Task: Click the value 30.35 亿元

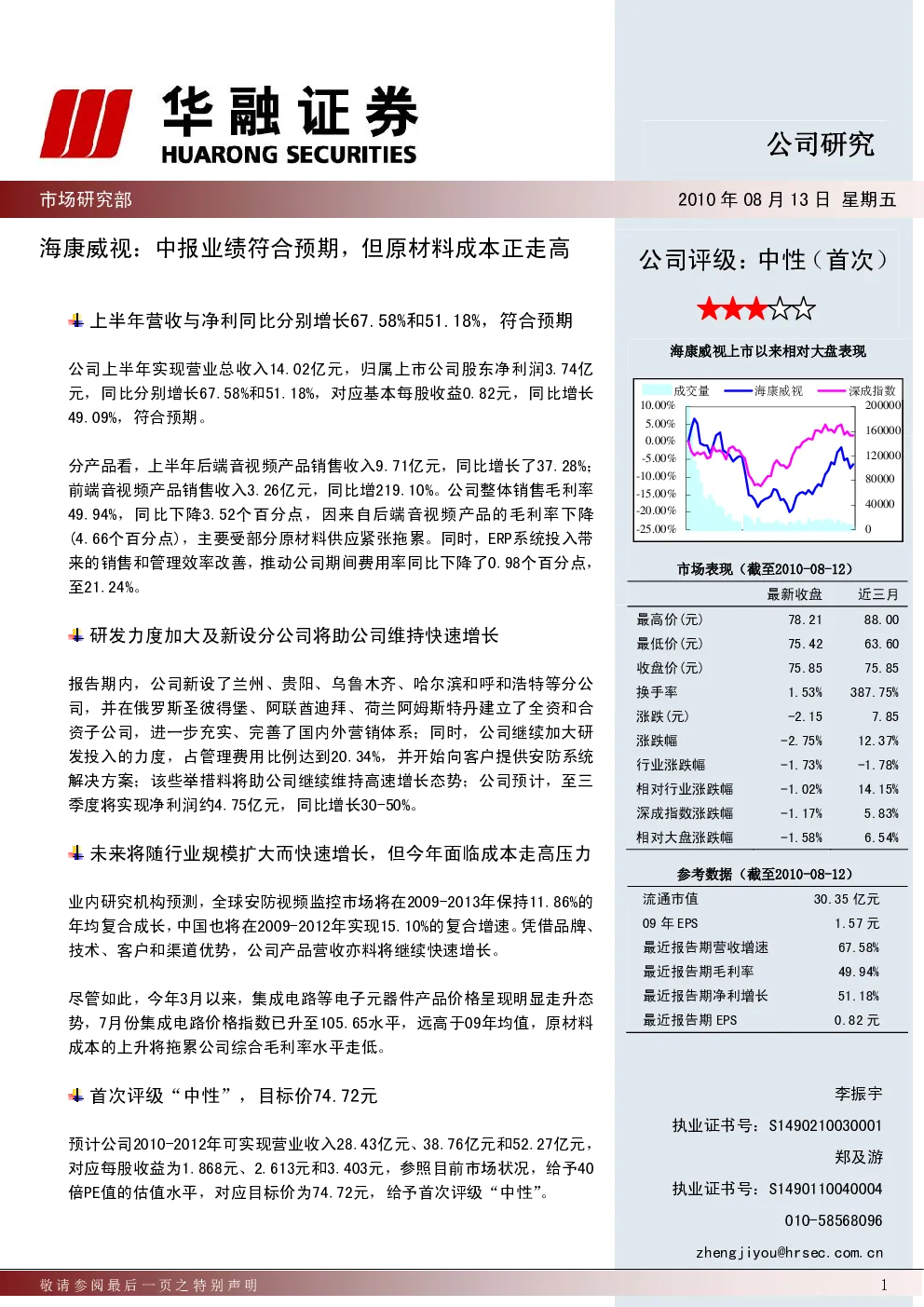Action: 847,899
